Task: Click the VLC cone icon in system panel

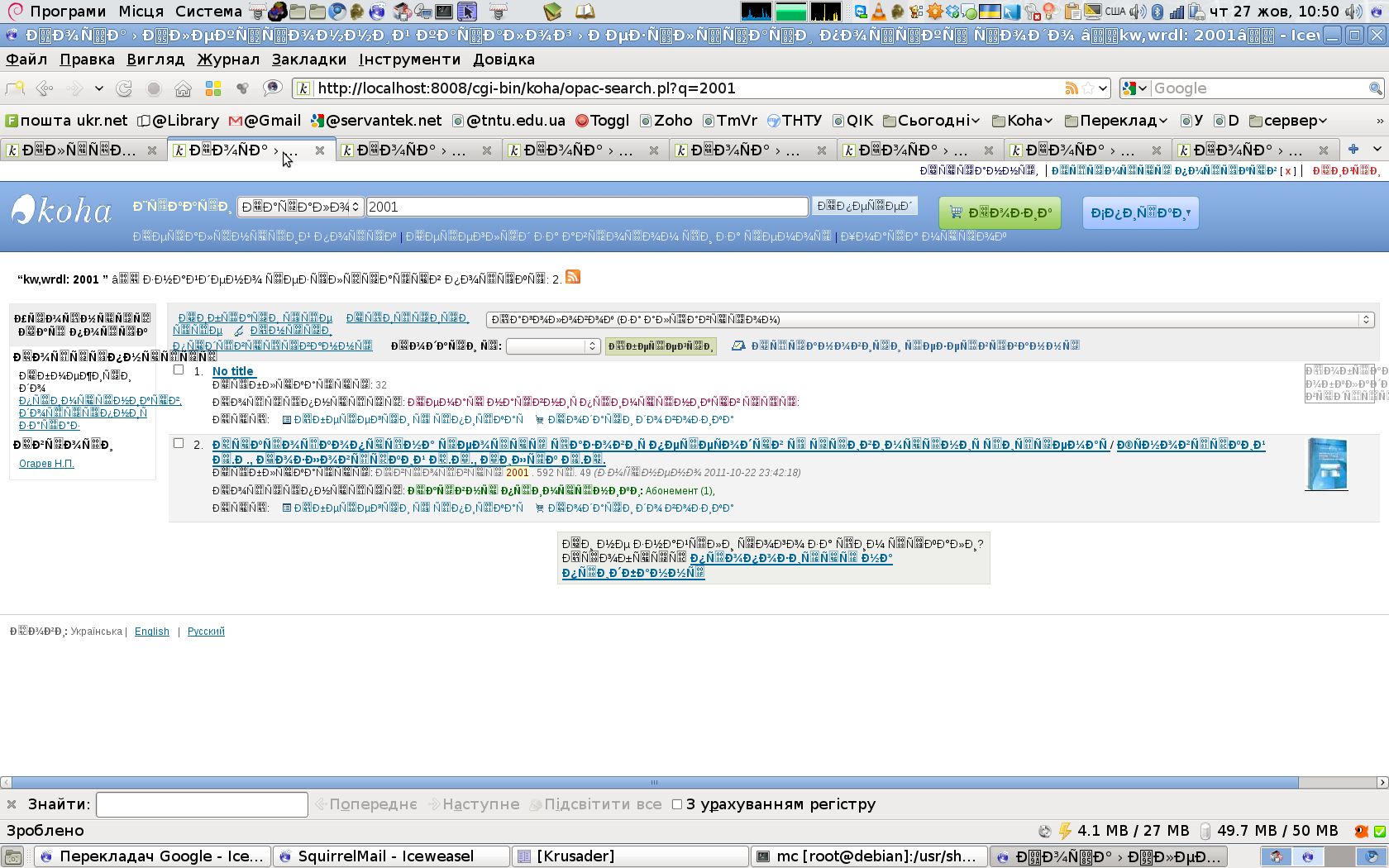Action: click(x=878, y=12)
